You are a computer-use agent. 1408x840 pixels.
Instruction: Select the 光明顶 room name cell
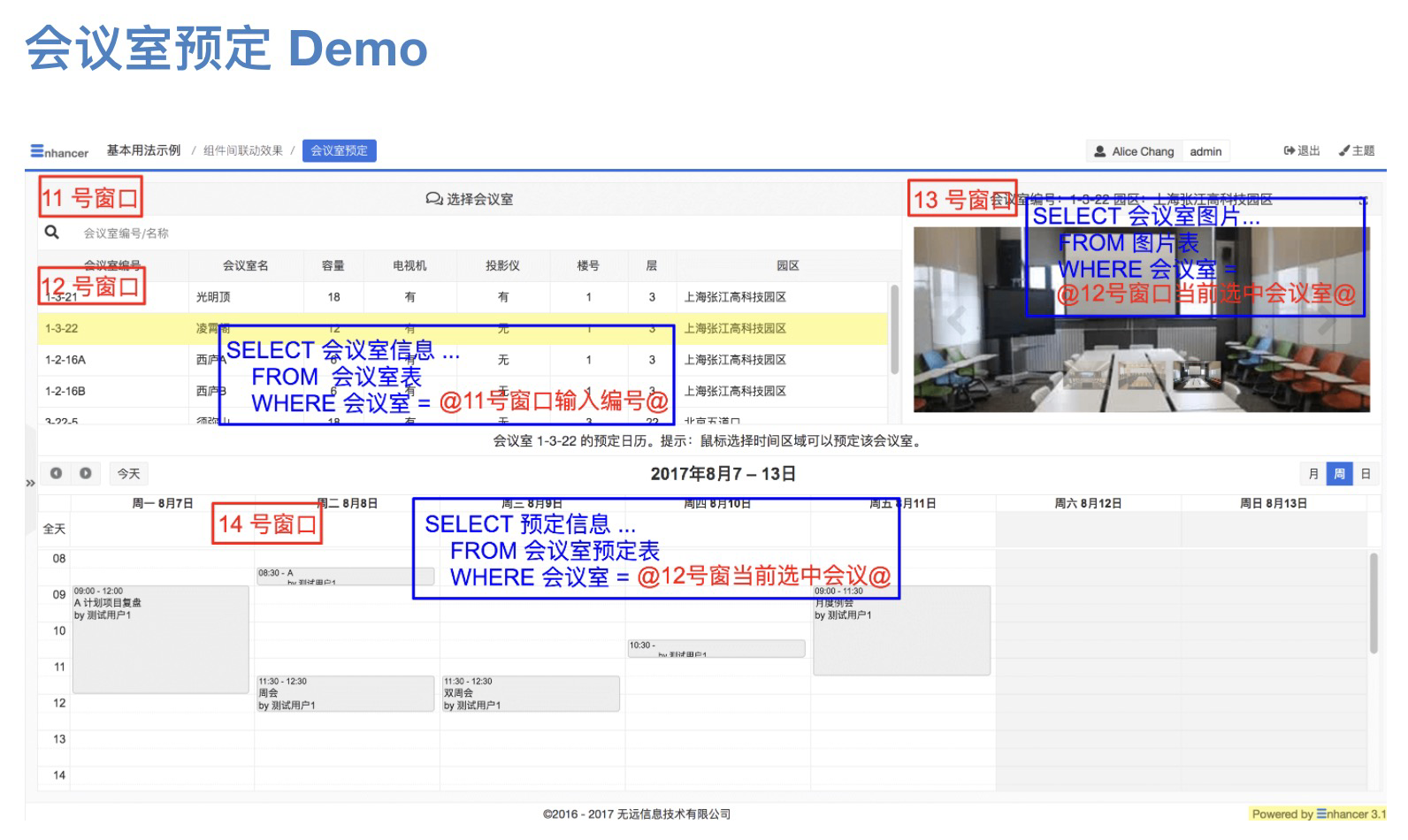246,297
